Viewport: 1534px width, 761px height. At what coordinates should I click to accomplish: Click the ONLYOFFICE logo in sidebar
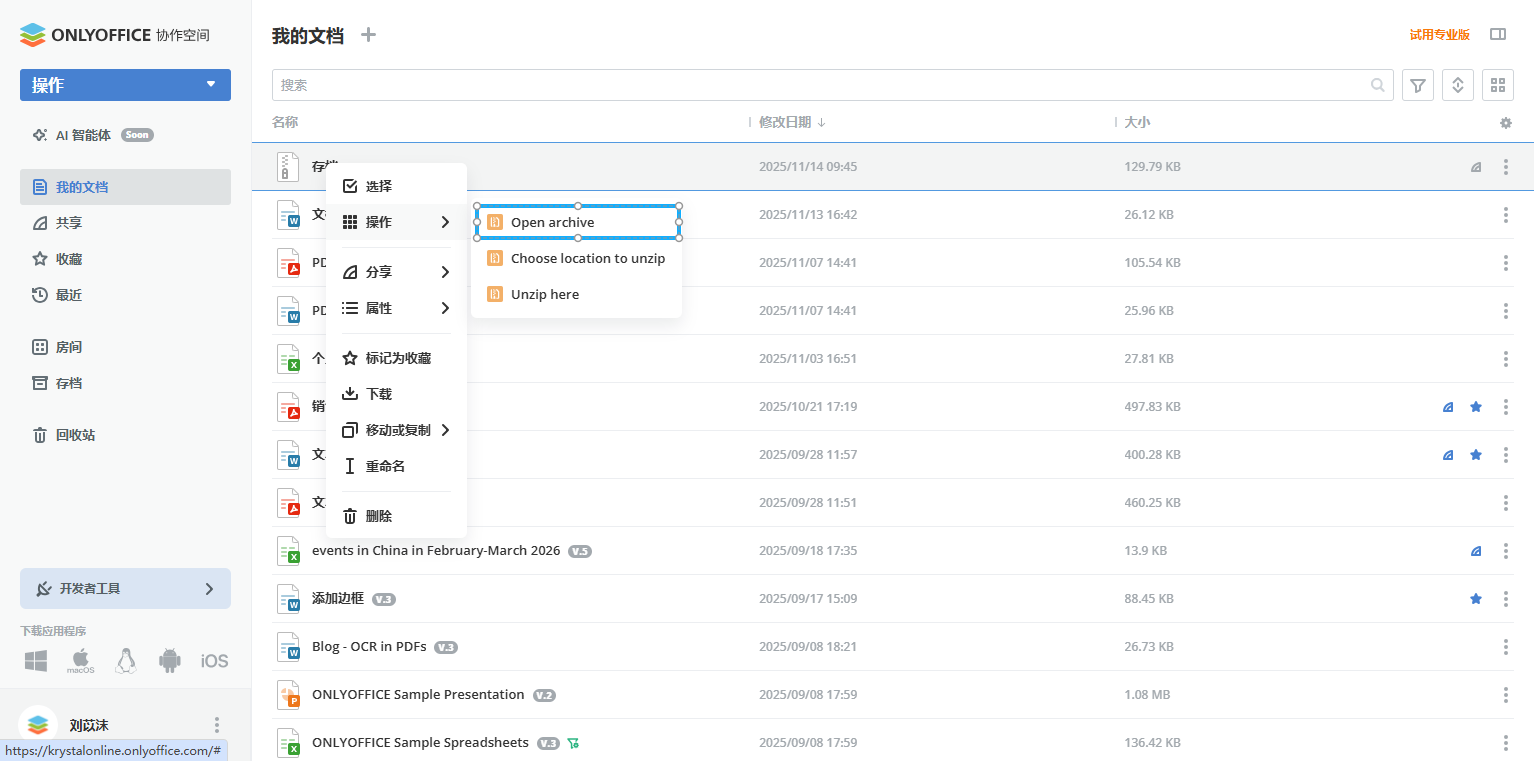[x=115, y=35]
